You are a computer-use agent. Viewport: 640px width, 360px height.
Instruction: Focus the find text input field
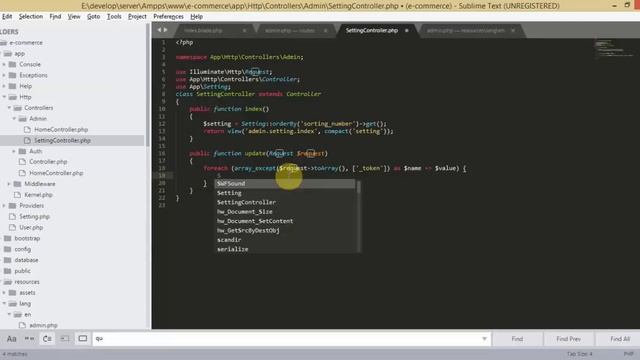pyautogui.click(x=291, y=339)
